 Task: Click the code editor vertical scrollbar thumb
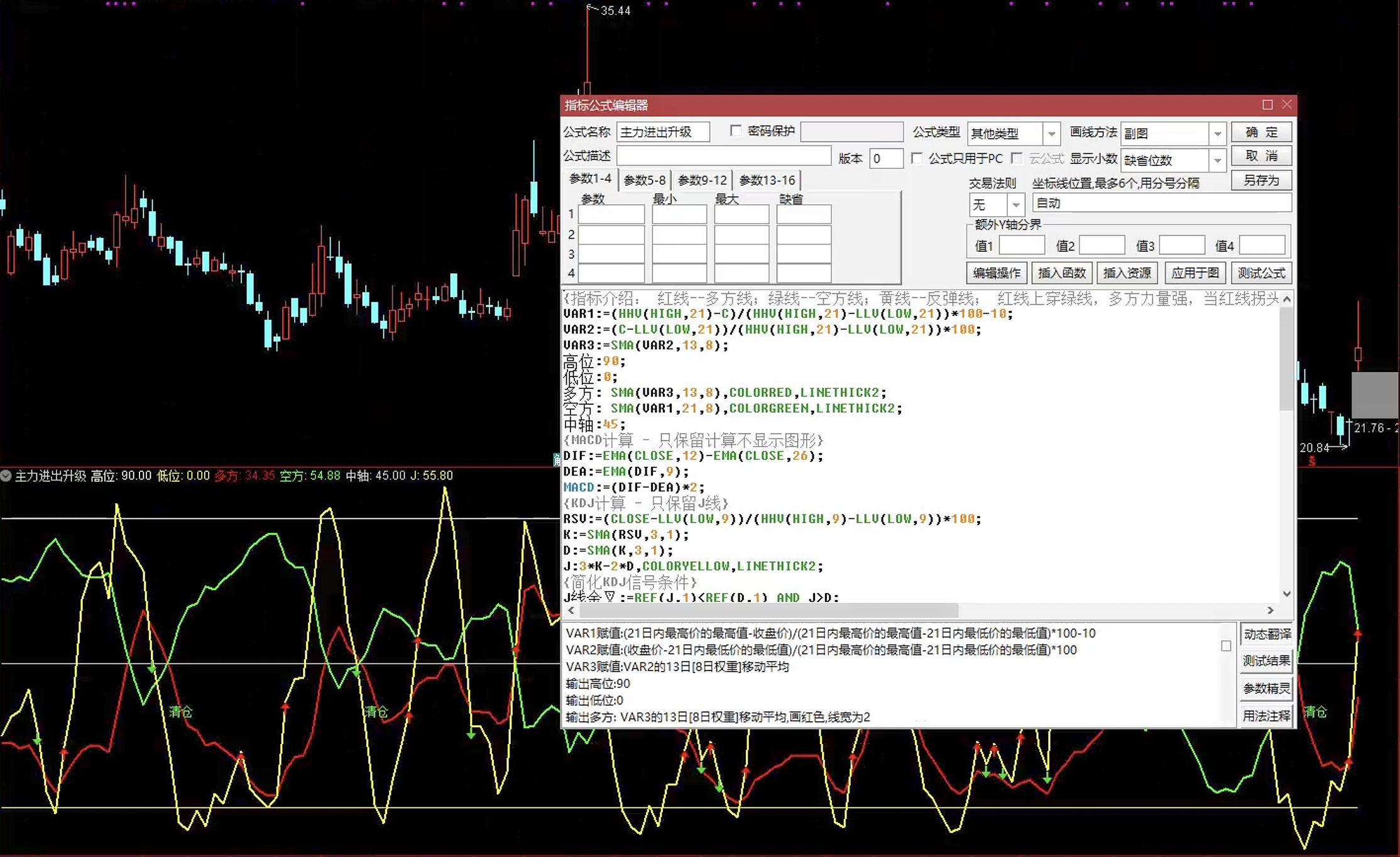click(1286, 359)
